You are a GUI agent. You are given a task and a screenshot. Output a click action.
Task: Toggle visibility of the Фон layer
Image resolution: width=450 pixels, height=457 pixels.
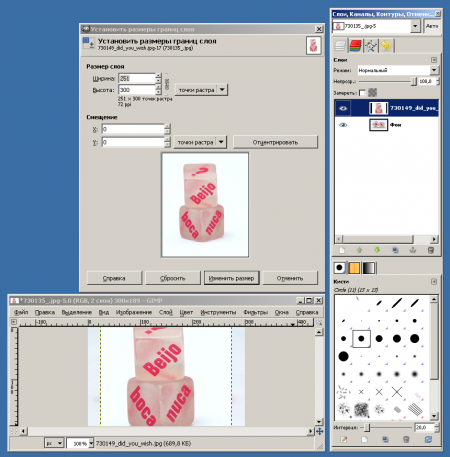[343, 125]
